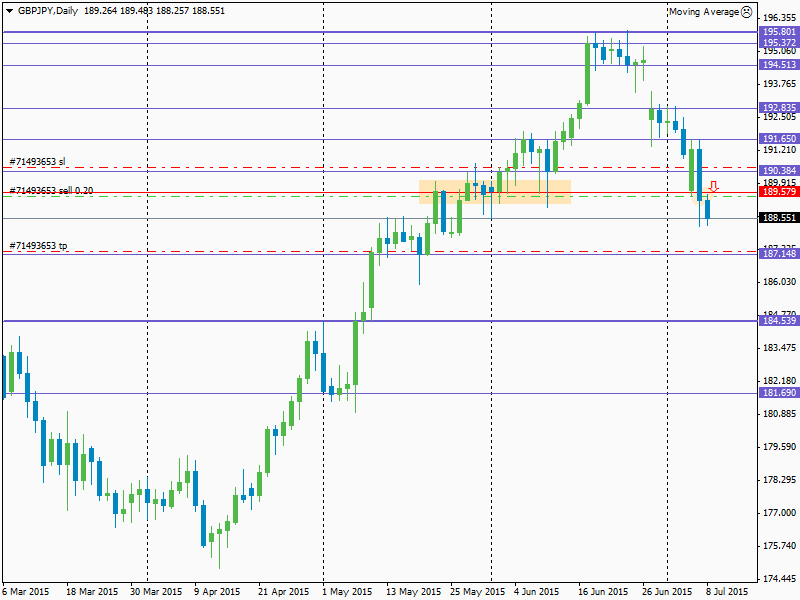
Task: Click the 174.445 price scale label
Action: click(779, 579)
